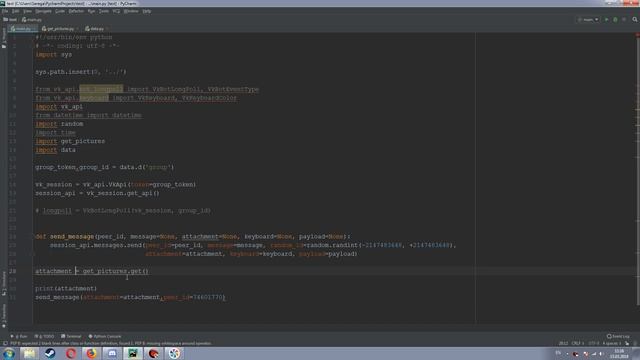Open the Run tool window
Viewport: 640px width, 360px height.
coord(19,336)
